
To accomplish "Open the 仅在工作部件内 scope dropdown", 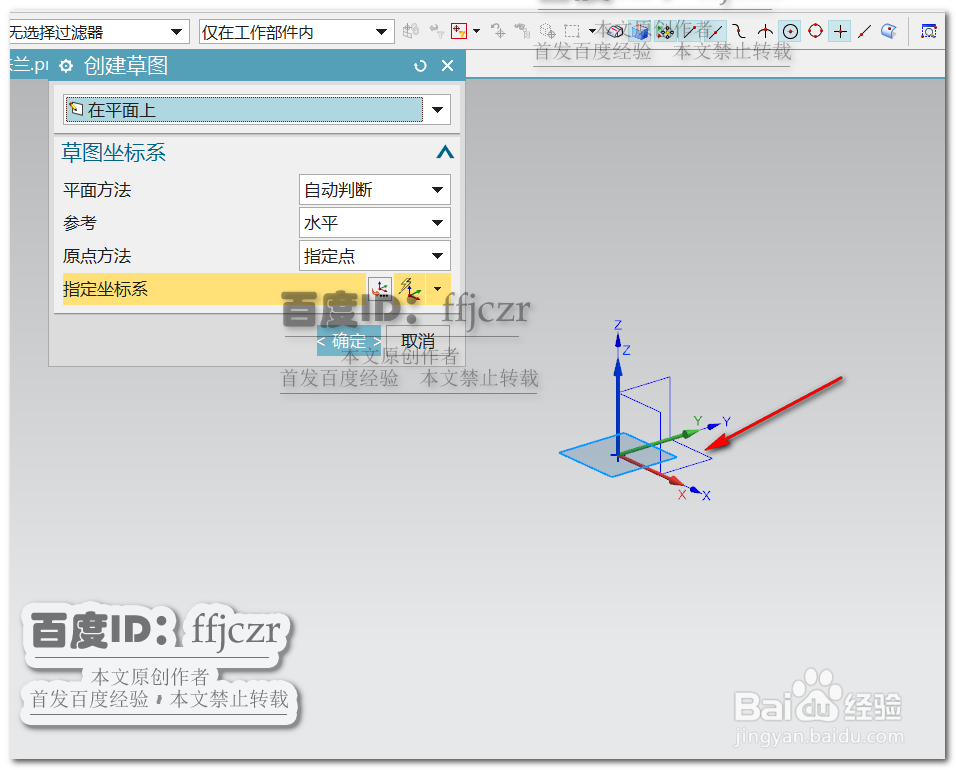I will point(296,31).
